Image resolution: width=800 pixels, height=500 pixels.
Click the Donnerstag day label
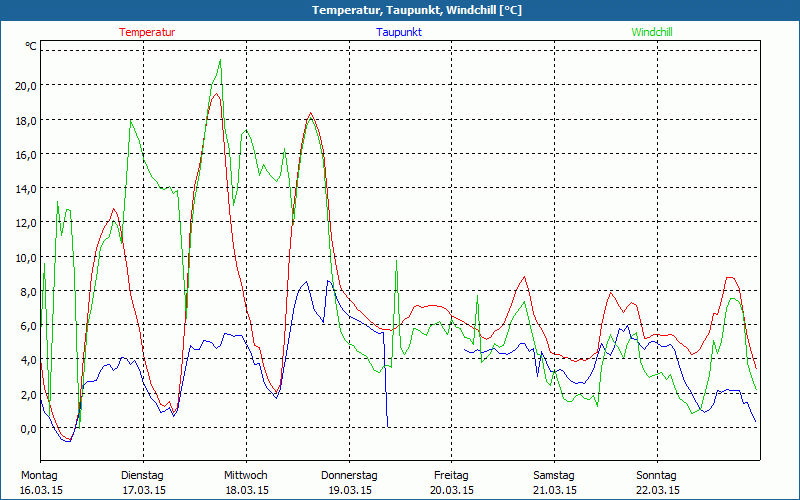[348, 475]
